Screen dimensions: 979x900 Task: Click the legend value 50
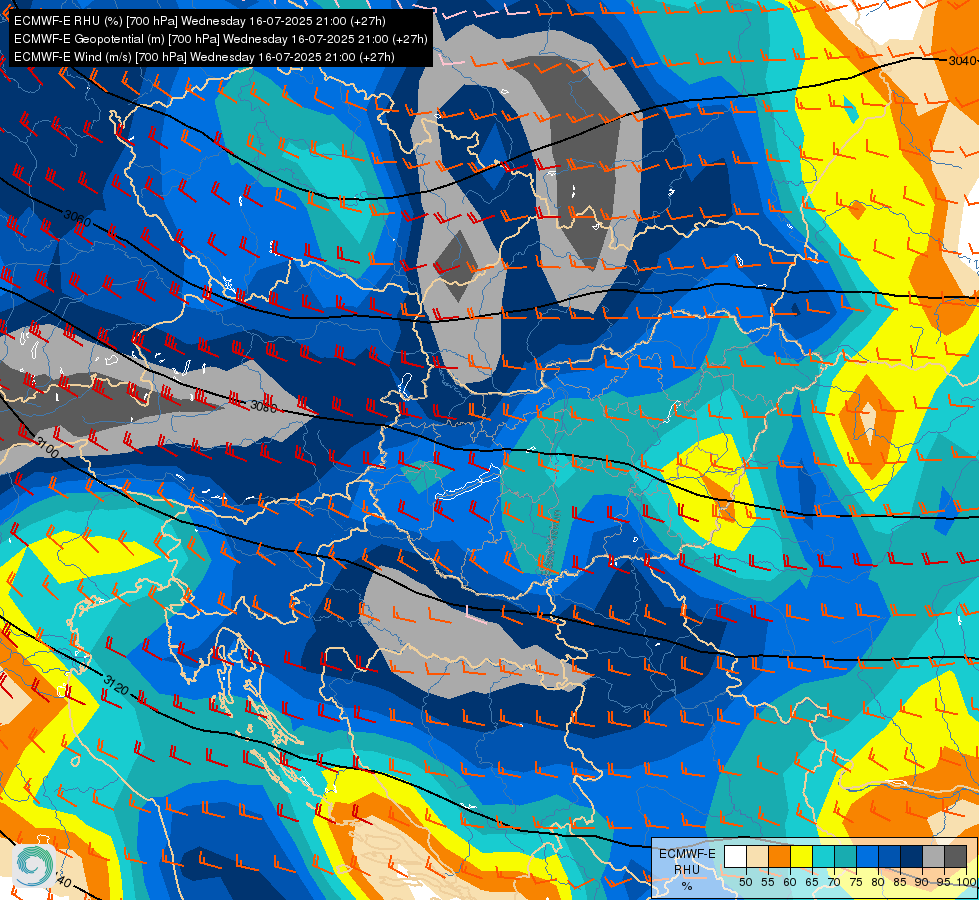tap(745, 882)
